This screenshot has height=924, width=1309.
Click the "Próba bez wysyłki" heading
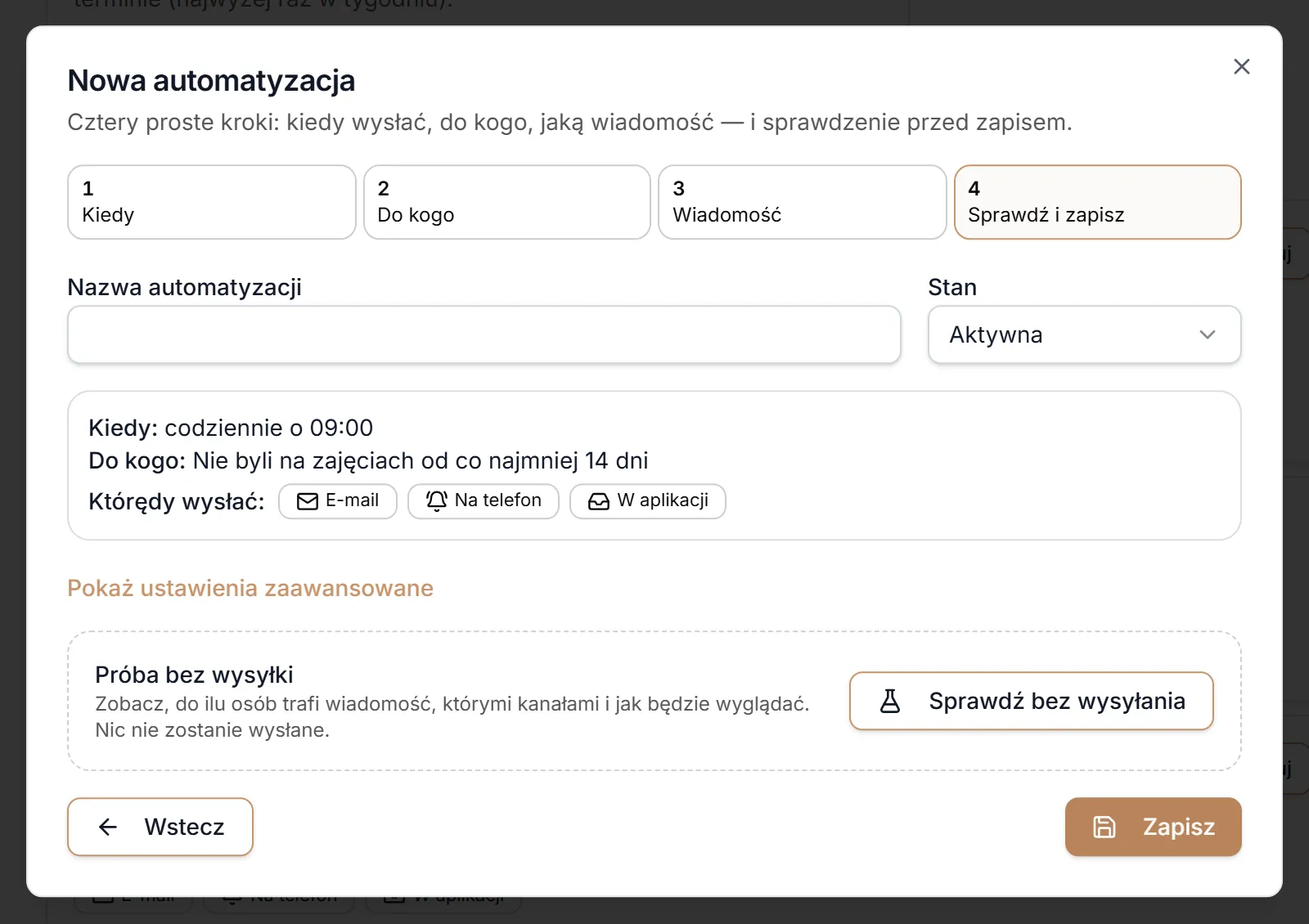coord(194,675)
